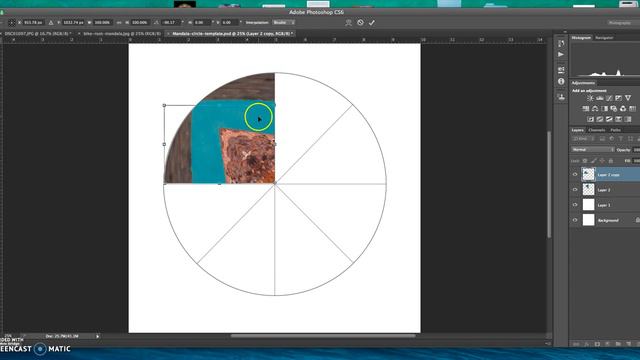Cancel the transform in options bar
The height and width of the screenshot is (360, 640).
pyautogui.click(x=360, y=22)
